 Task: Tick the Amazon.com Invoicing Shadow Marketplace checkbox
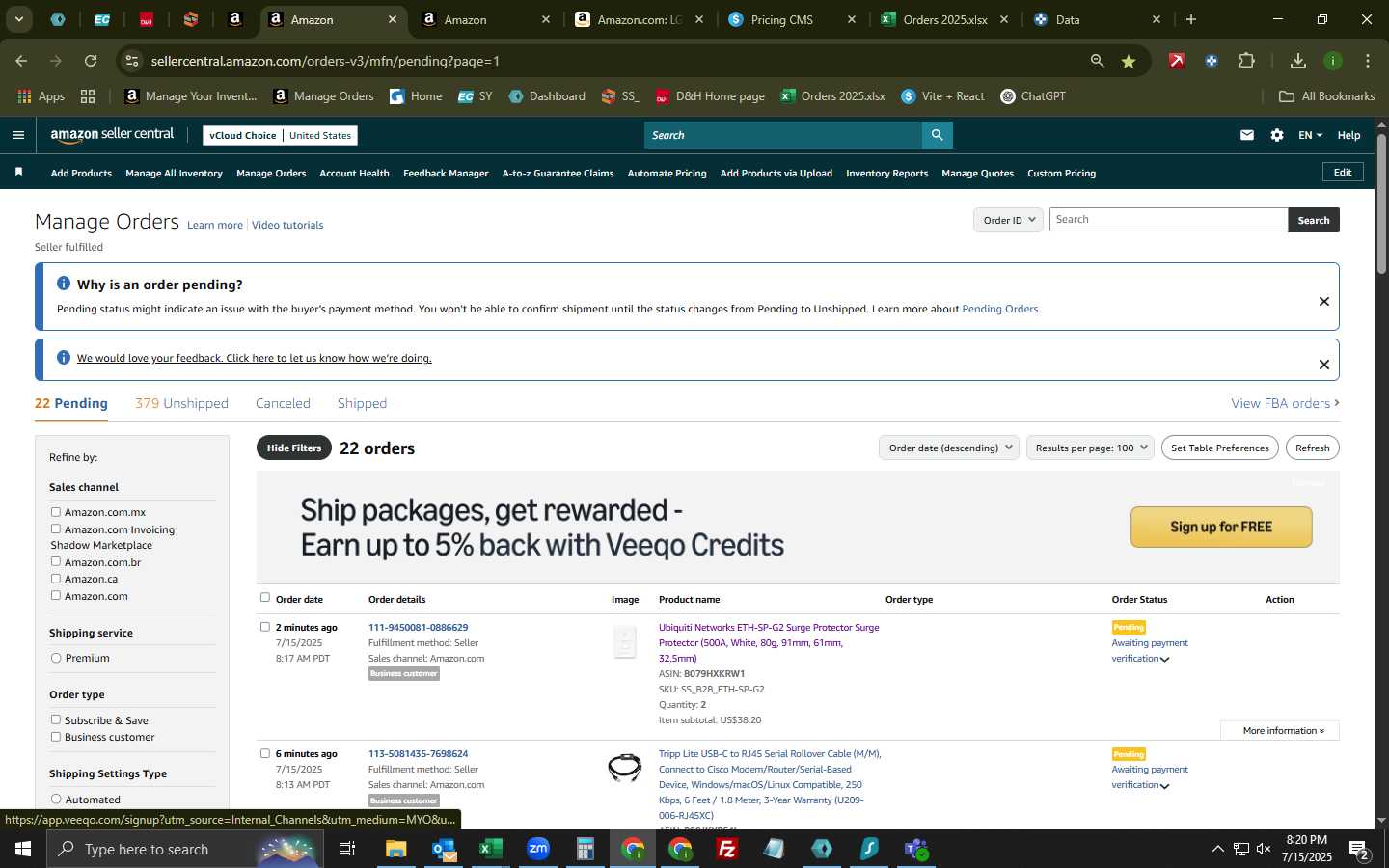(56, 529)
